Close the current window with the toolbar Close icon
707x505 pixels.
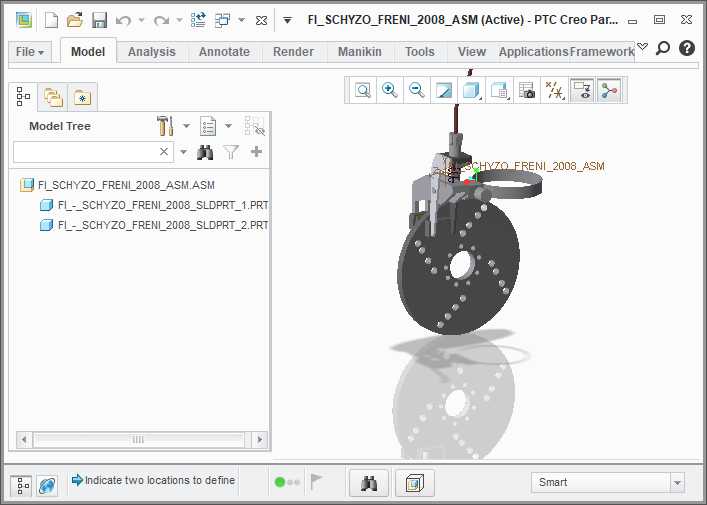pyautogui.click(x=262, y=21)
